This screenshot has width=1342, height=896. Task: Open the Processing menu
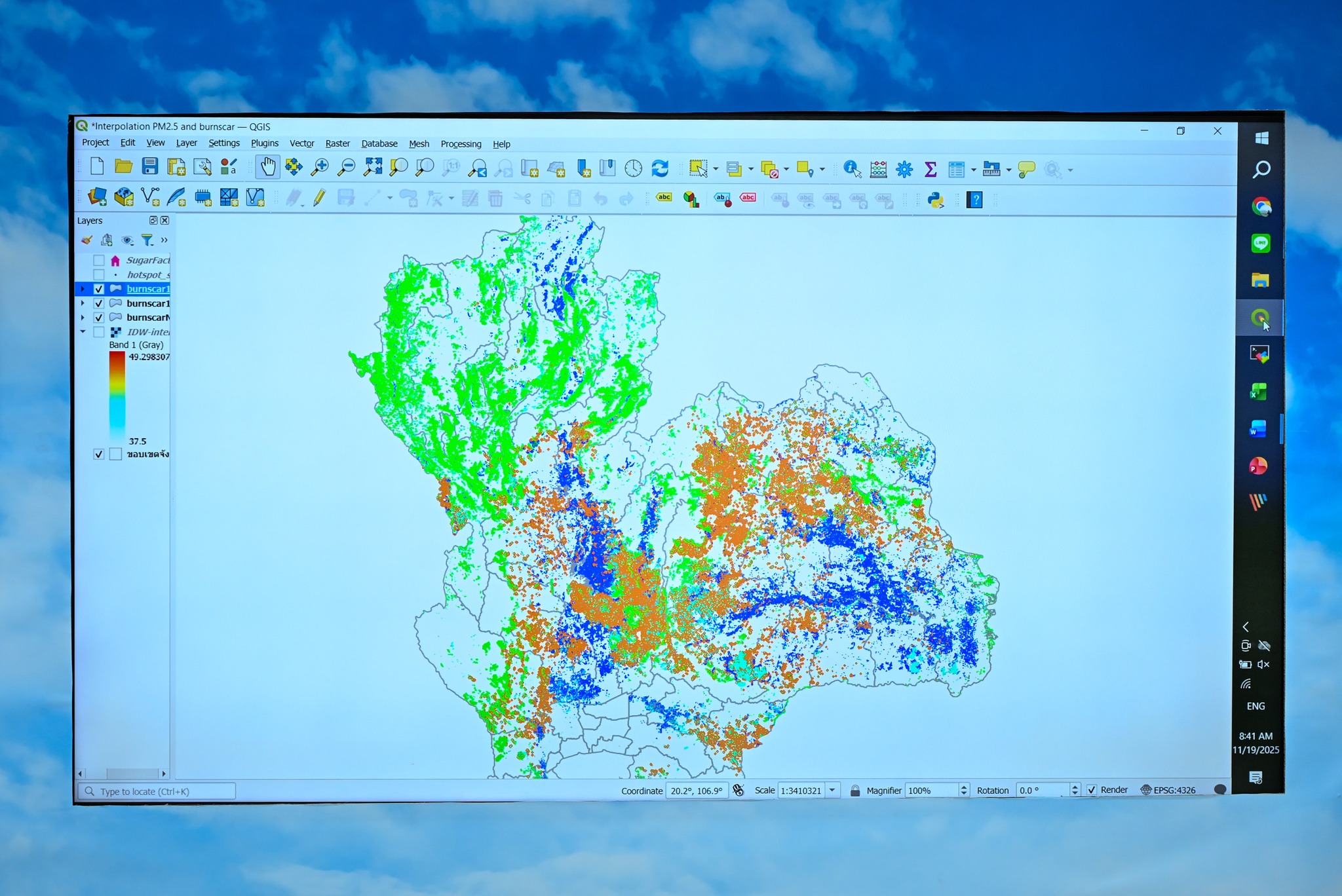point(461,144)
